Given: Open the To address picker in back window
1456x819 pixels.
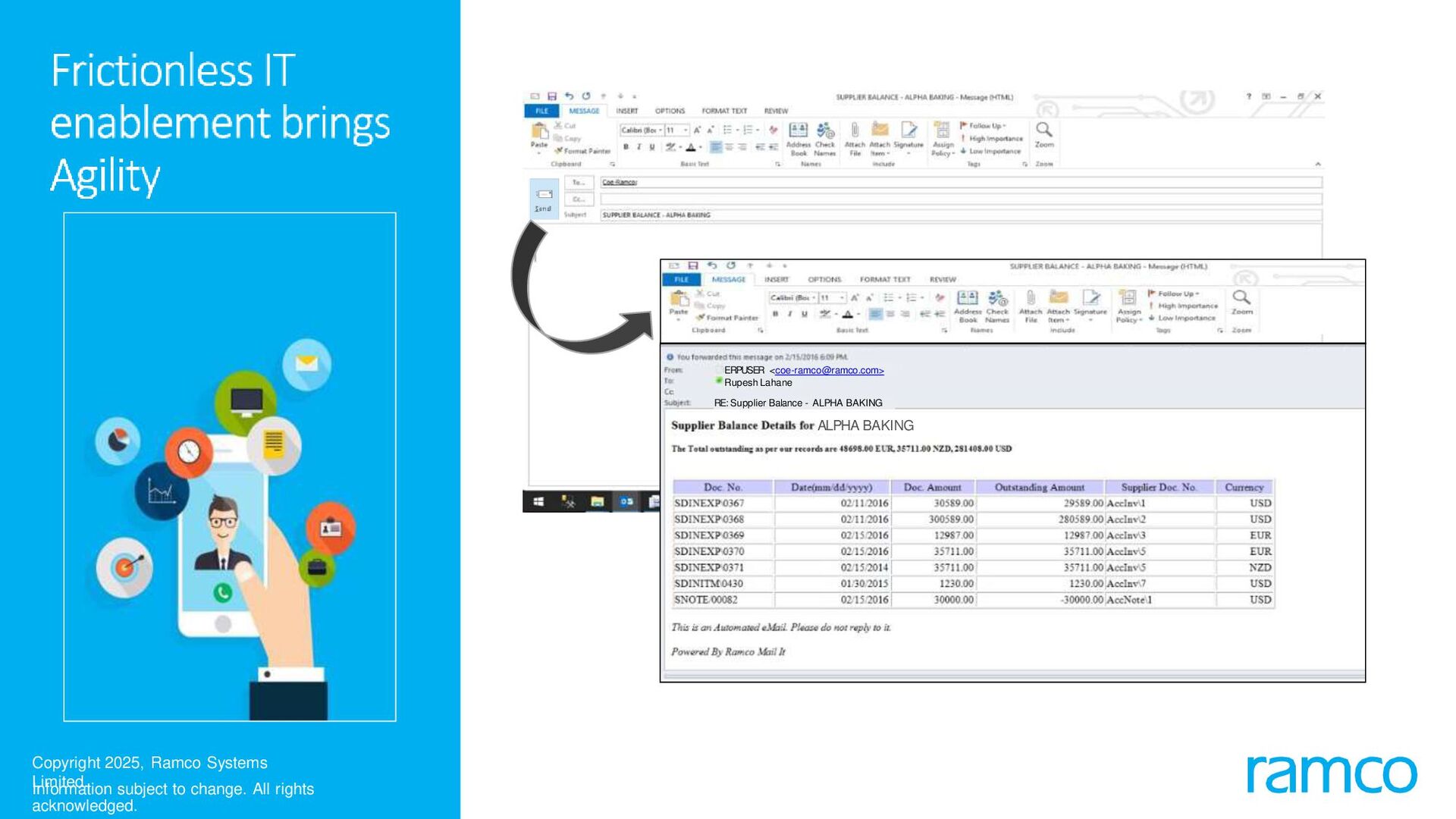Looking at the screenshot, I should 579,183.
